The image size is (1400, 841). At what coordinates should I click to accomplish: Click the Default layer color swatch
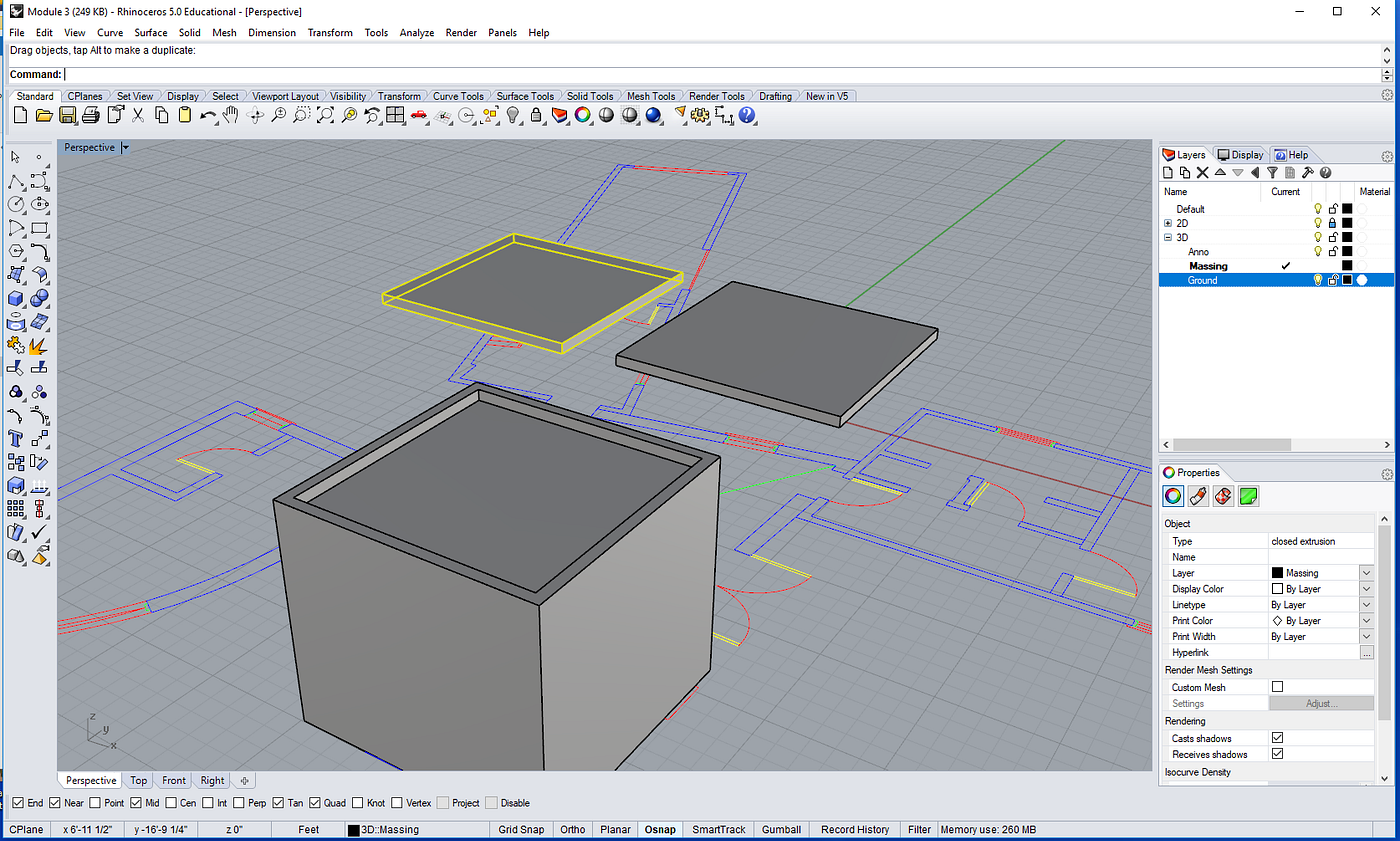click(1346, 209)
